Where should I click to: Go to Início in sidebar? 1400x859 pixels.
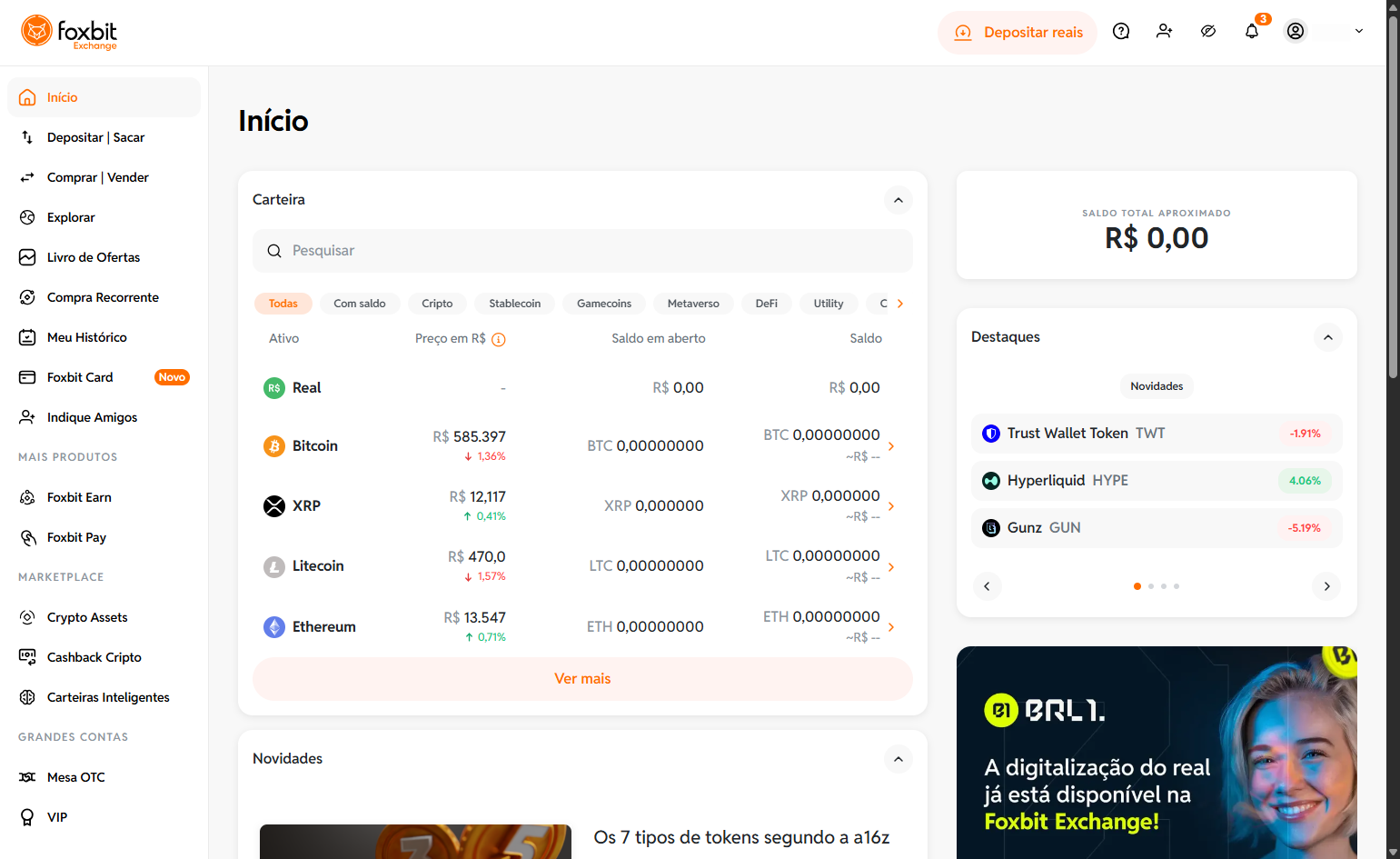[x=104, y=97]
